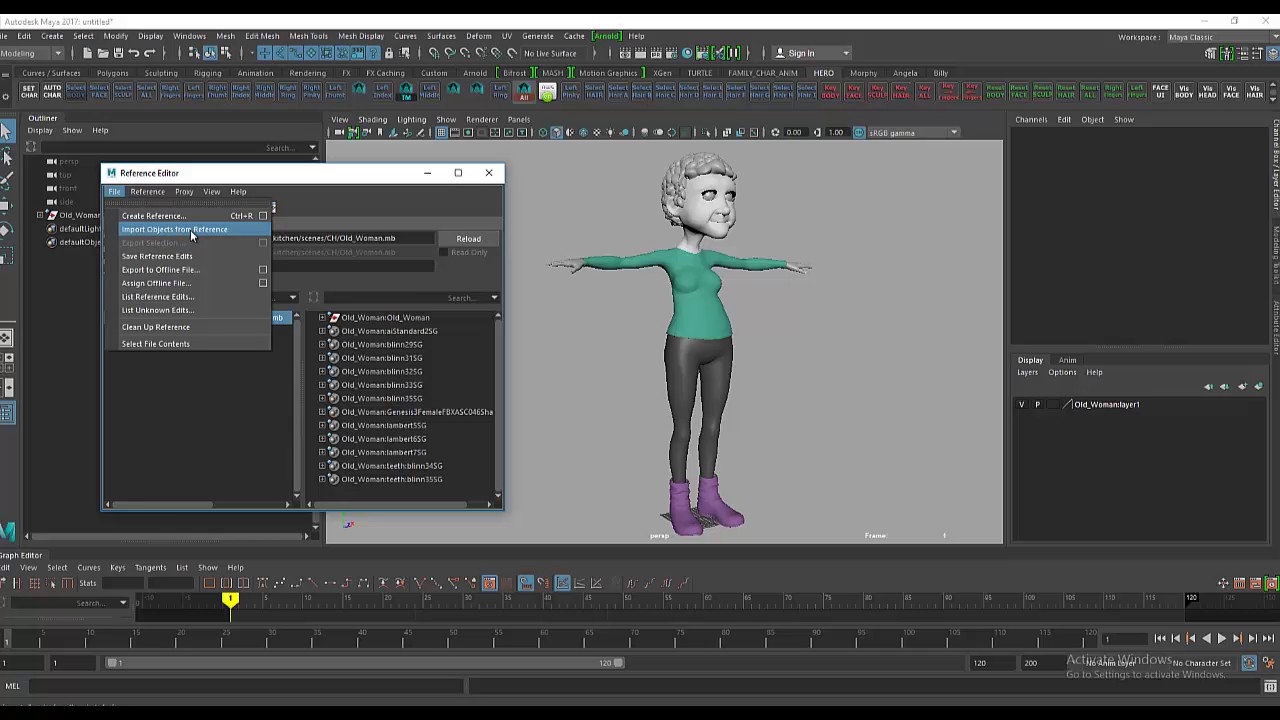
Task: Open Mesh Tools in main menu bar
Action: [308, 36]
